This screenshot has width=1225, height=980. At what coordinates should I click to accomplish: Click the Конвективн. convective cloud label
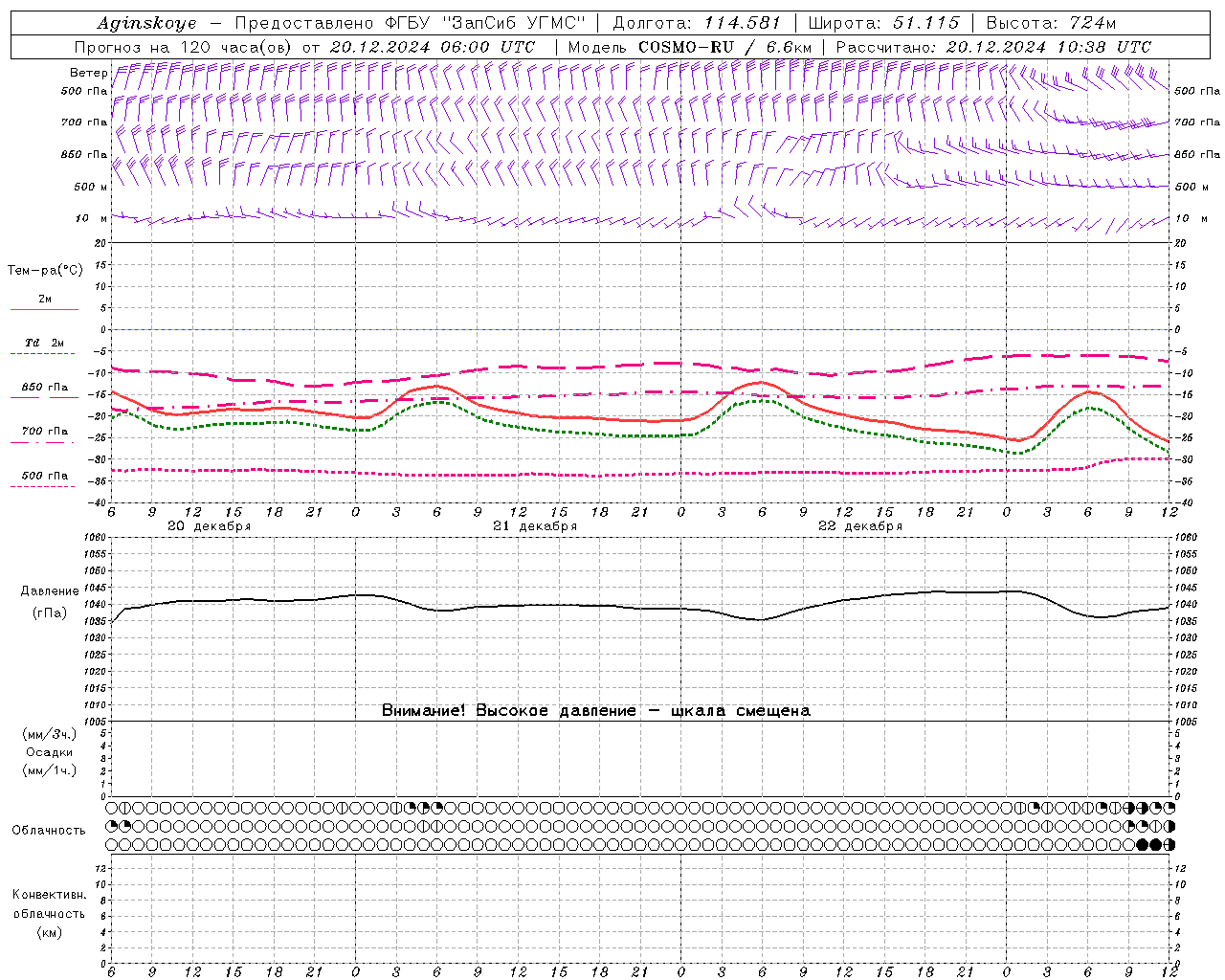(x=49, y=895)
